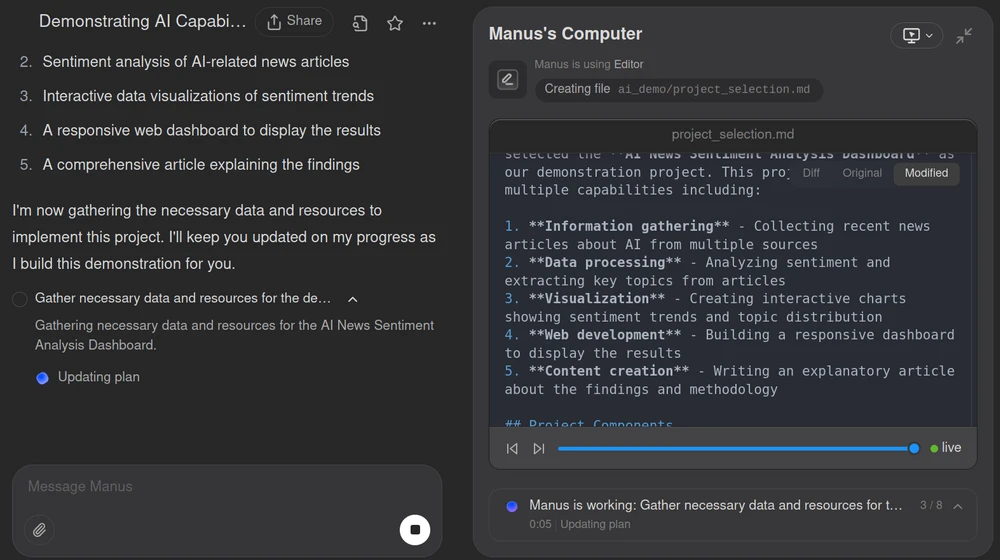Jump to previous step in playback
Screen dimensions: 1000x560
[x=512, y=449]
